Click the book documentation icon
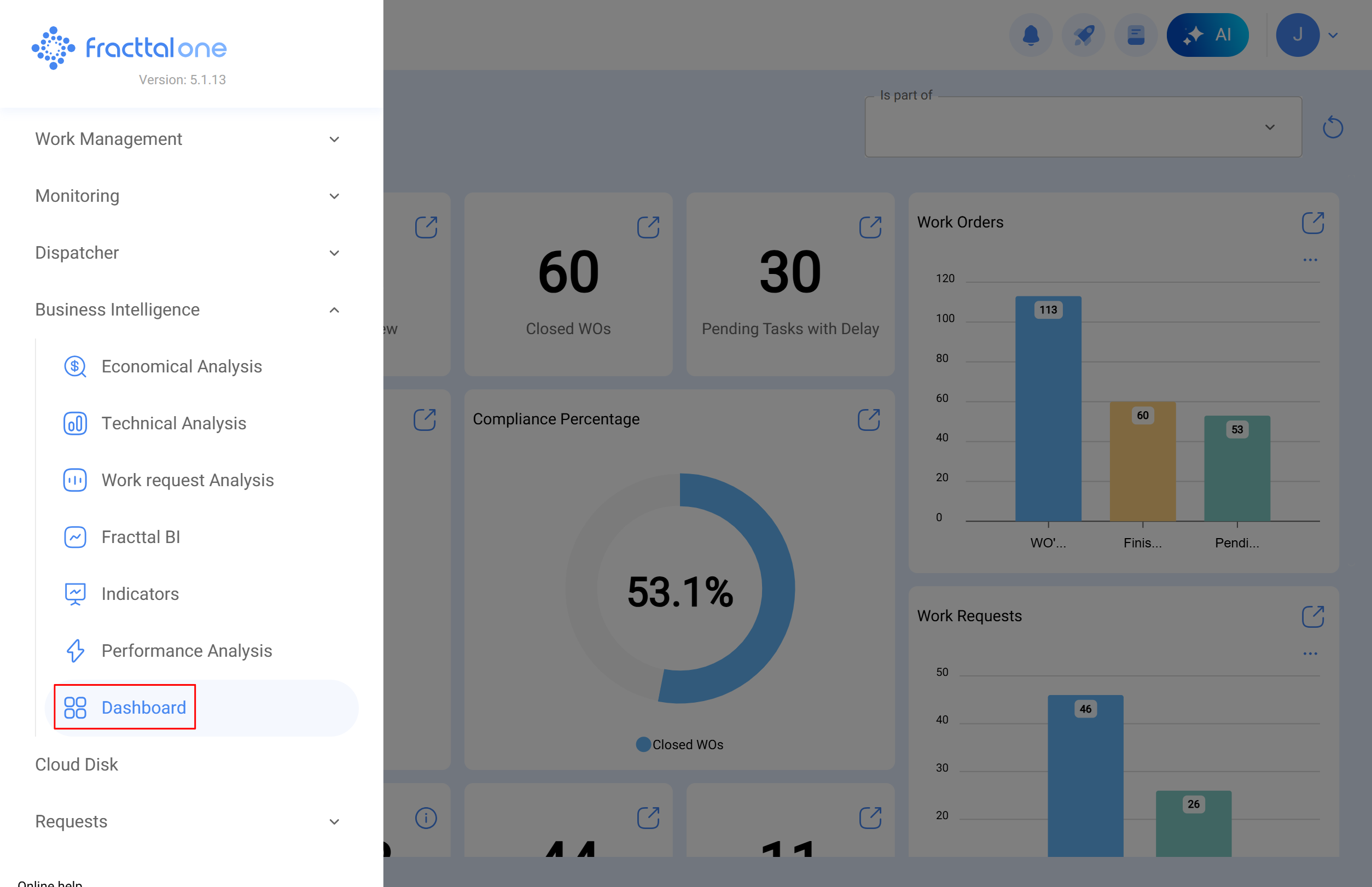This screenshot has width=1372, height=887. [x=1135, y=36]
